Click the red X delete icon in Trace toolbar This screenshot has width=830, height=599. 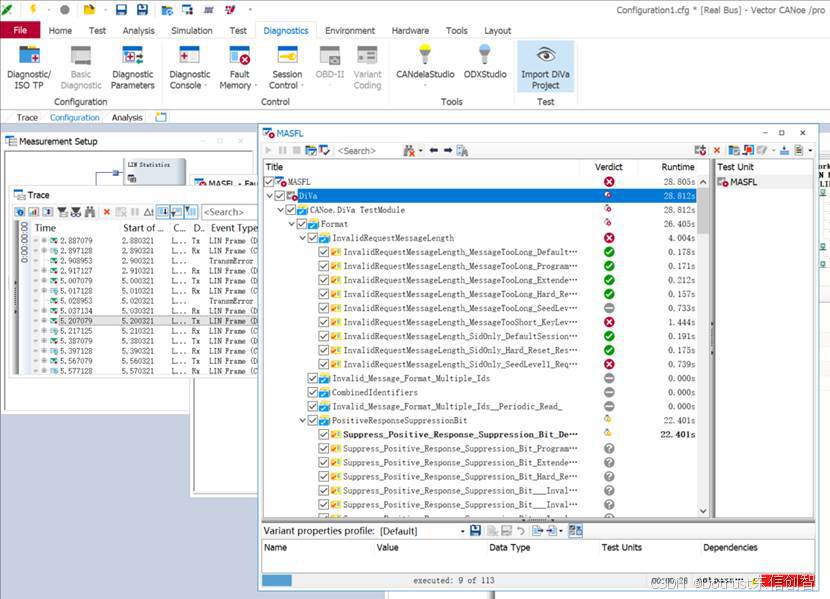click(x=107, y=212)
